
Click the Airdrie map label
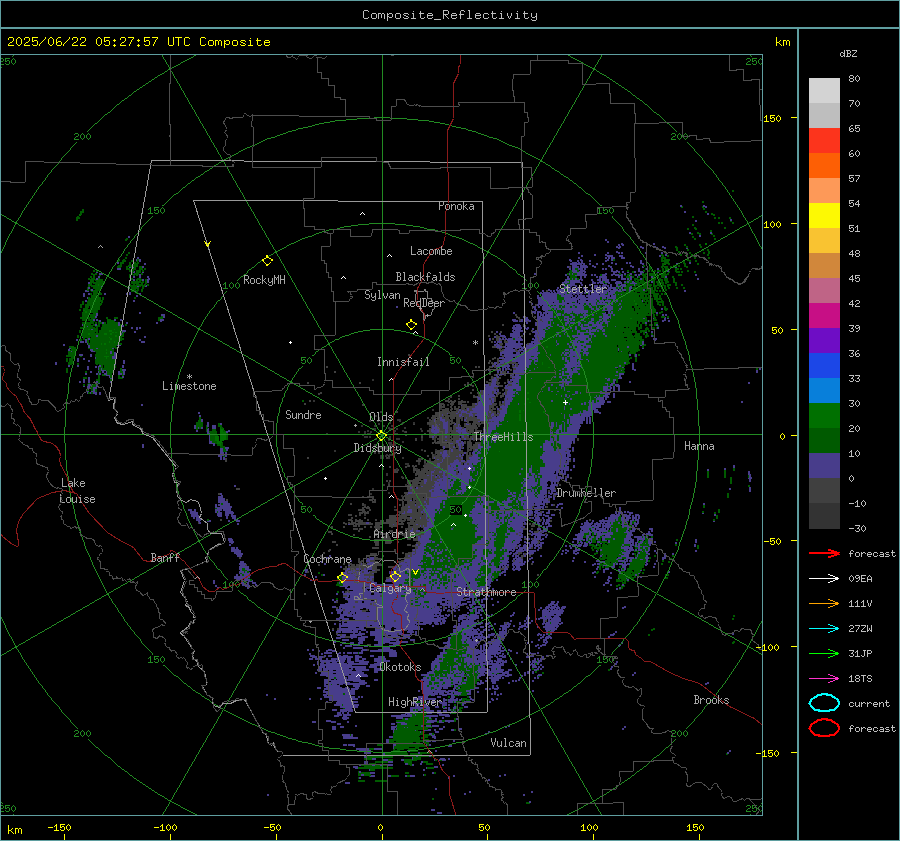pos(394,534)
